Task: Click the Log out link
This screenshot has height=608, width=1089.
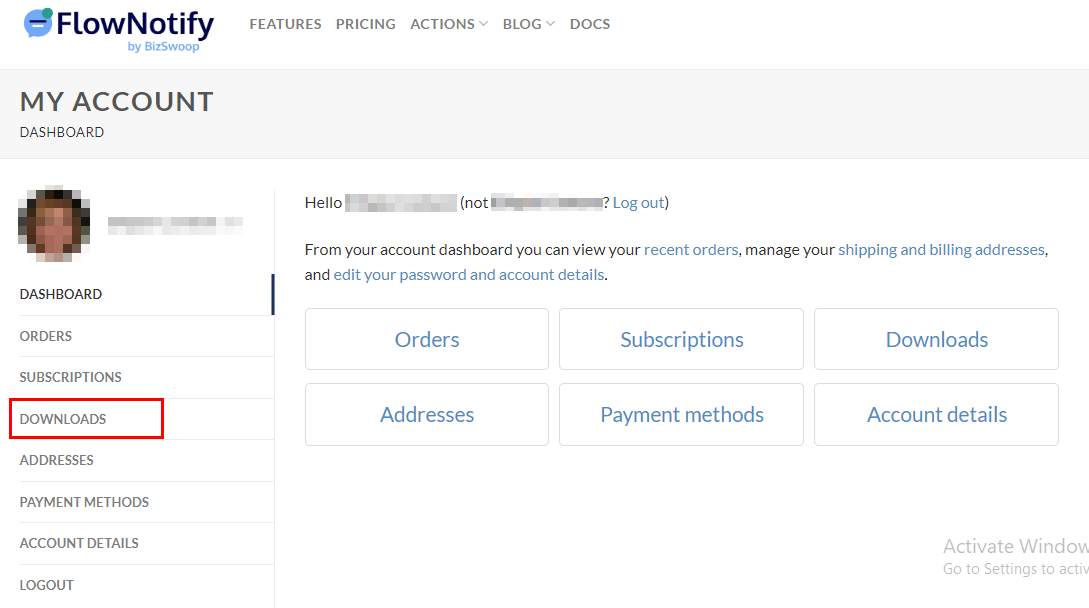Action: pos(638,202)
